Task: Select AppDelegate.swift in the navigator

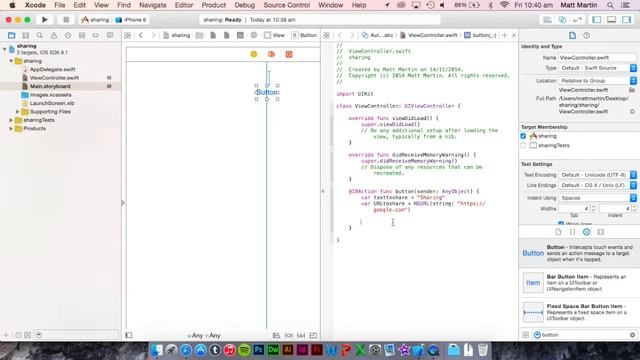Action: click(52, 69)
